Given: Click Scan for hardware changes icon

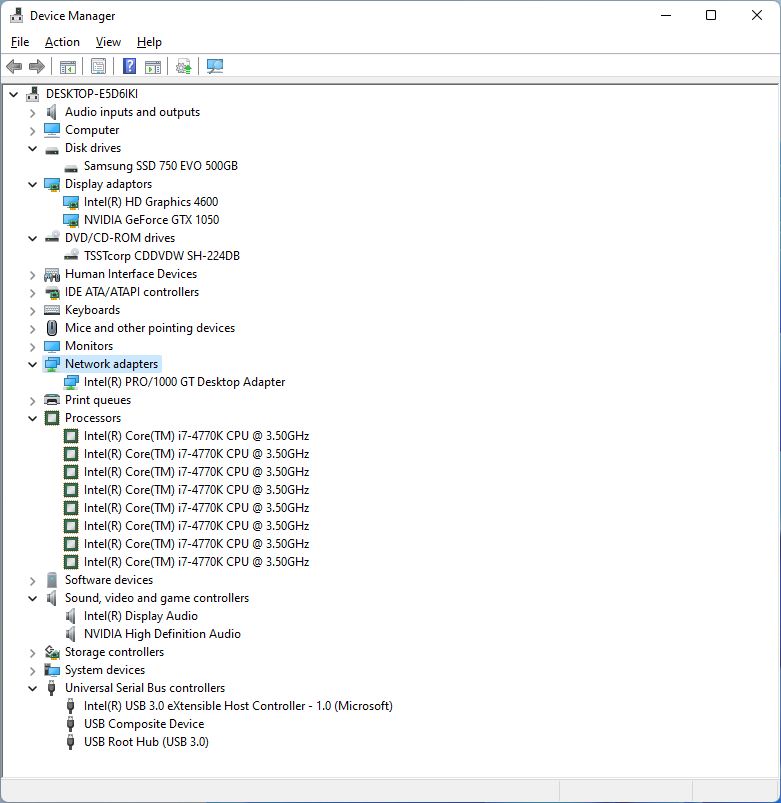Looking at the screenshot, I should point(215,67).
